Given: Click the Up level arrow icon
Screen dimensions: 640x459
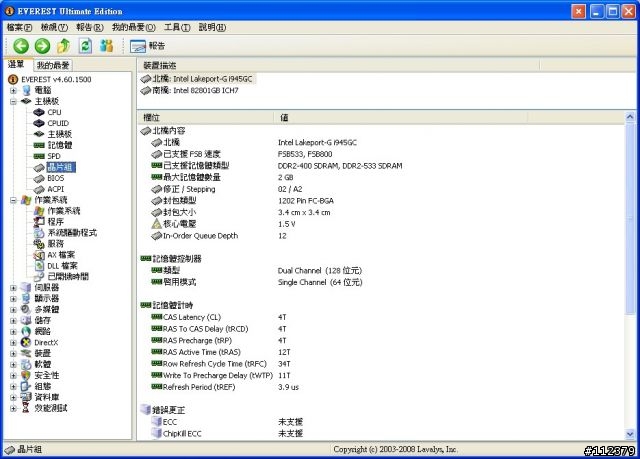Looking at the screenshot, I should [x=63, y=46].
